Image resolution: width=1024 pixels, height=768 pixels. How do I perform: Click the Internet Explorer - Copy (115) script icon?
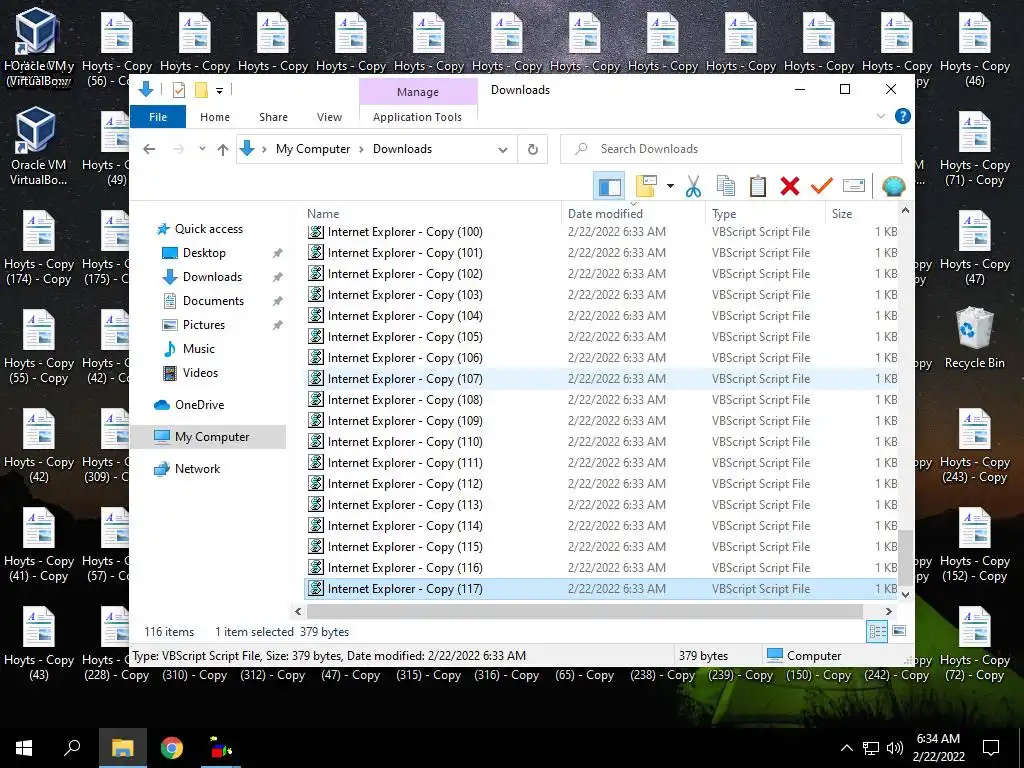[x=316, y=547]
